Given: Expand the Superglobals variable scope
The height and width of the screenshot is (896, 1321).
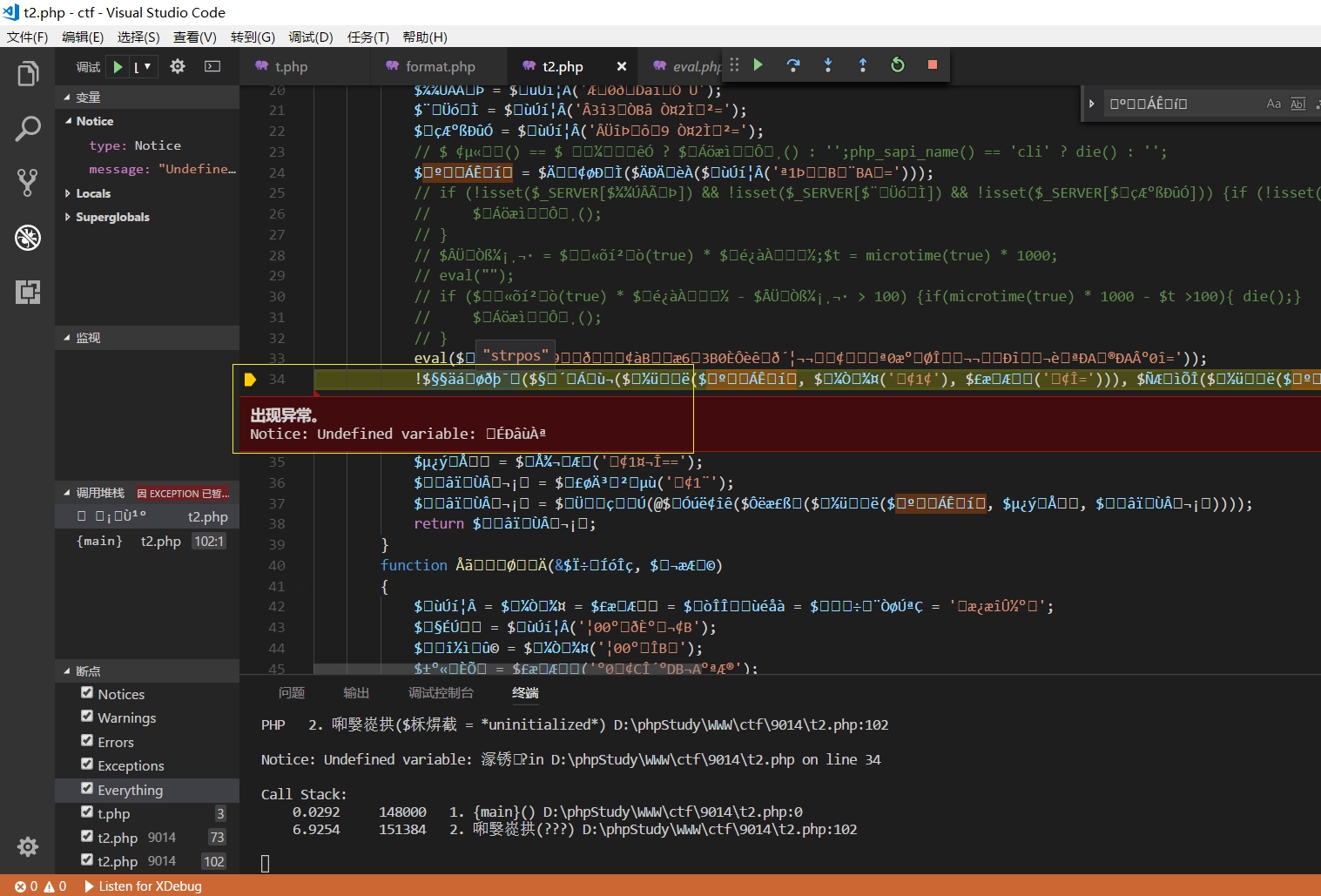Looking at the screenshot, I should click(68, 217).
